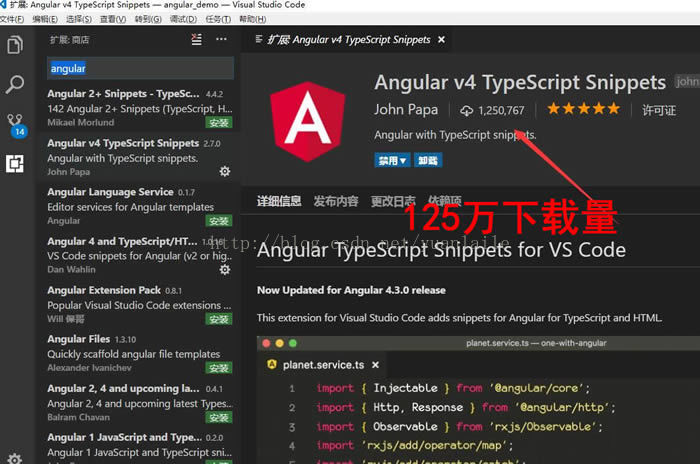Select Angular v4 TypeScript Snippets 2.7.0 list item
This screenshot has height=464, width=700.
coord(139,156)
